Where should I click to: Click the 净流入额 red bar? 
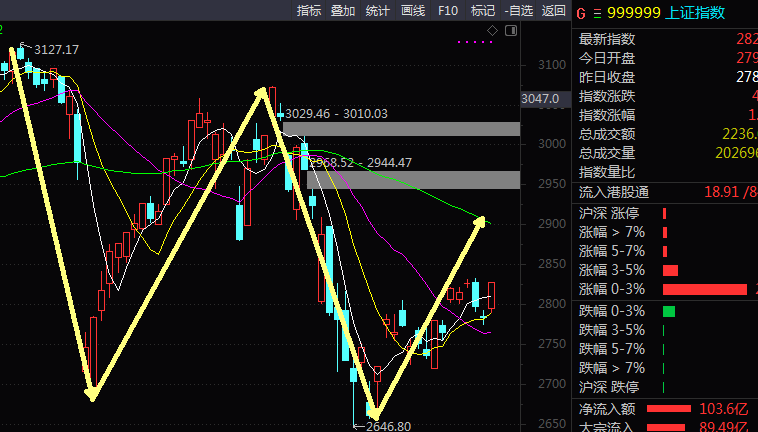(x=669, y=409)
